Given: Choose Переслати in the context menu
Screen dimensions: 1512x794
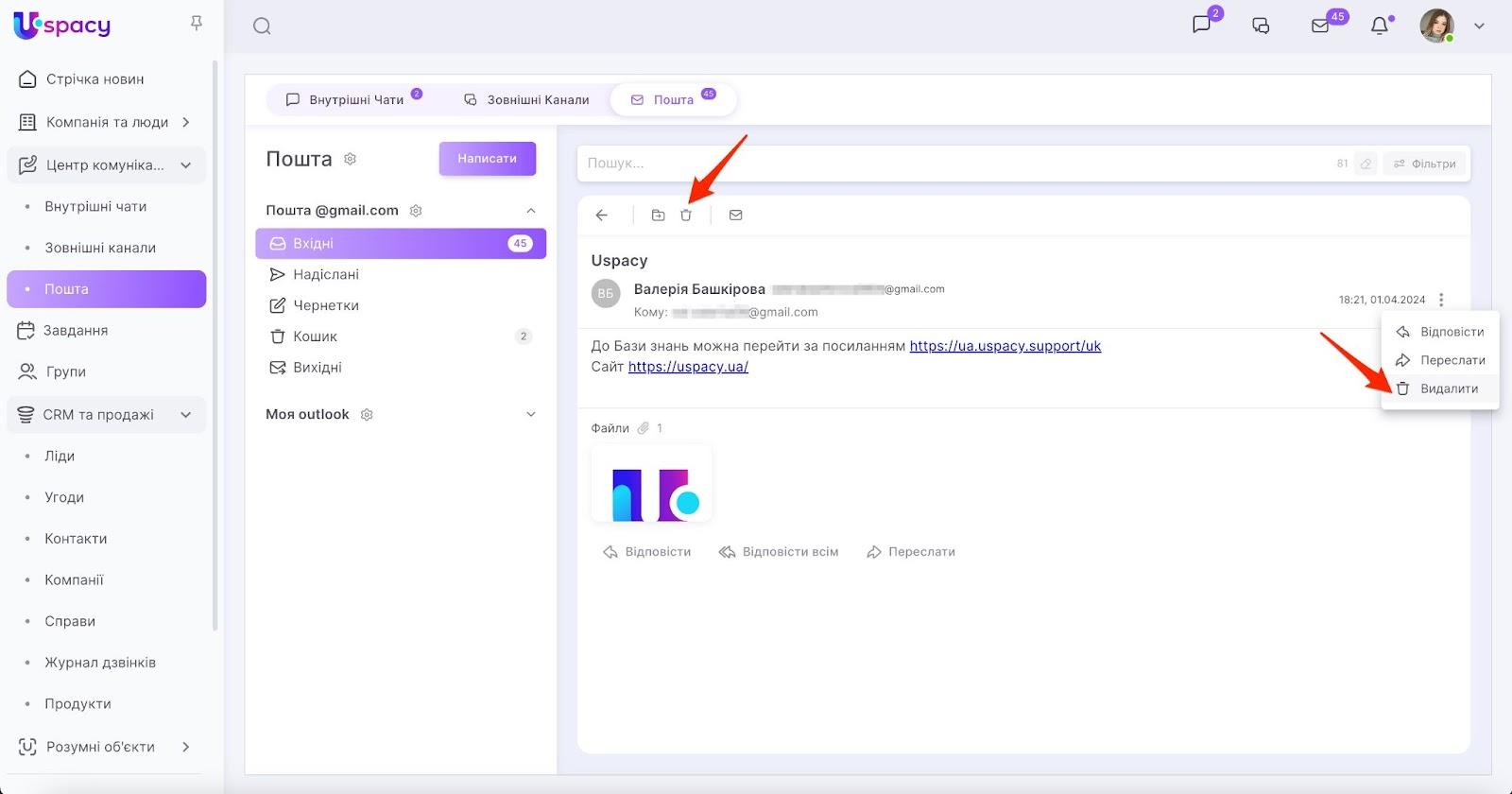Looking at the screenshot, I should point(1440,360).
